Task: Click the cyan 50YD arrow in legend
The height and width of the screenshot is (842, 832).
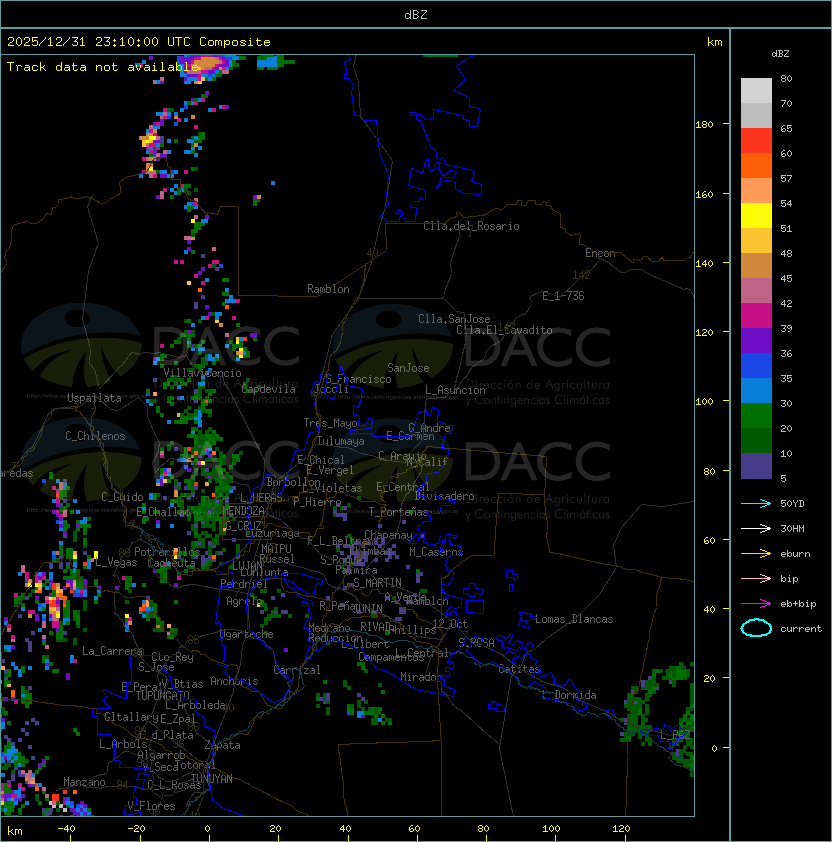Action: (x=756, y=503)
